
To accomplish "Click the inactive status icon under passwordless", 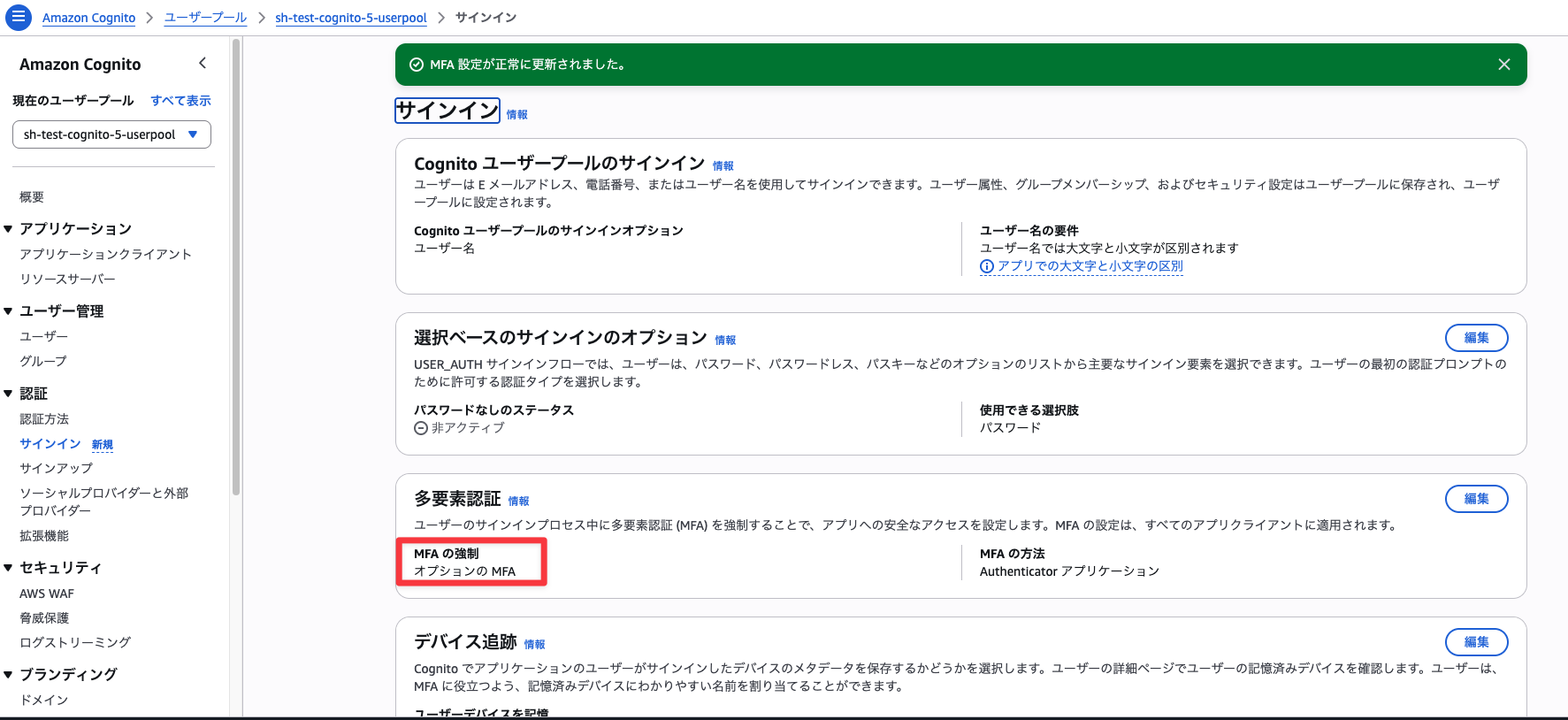I will 421,428.
